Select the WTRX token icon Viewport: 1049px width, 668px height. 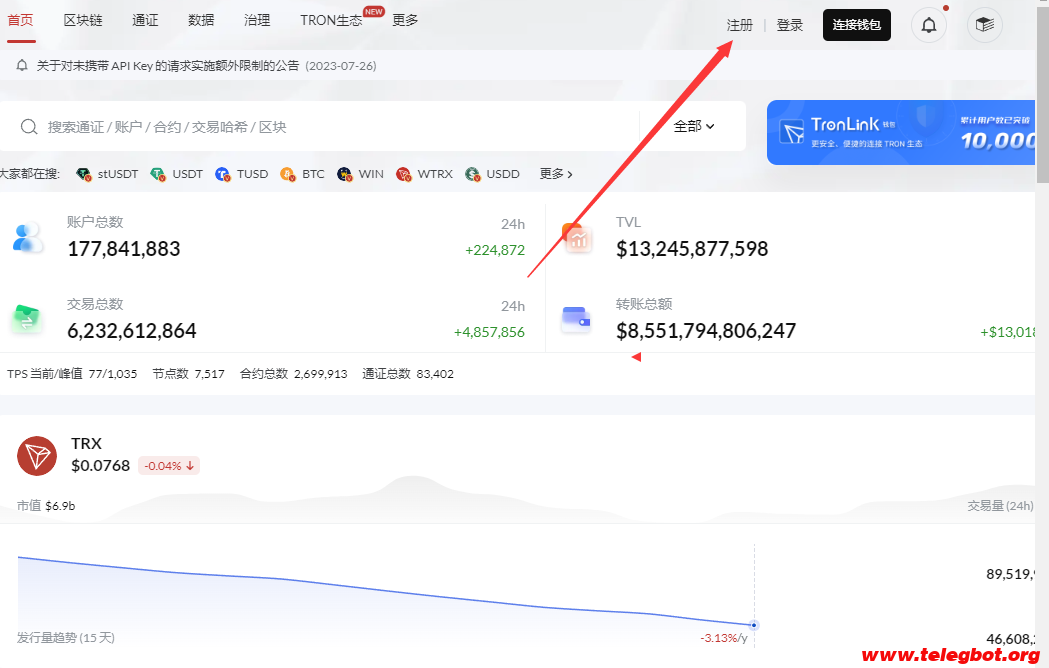403,174
